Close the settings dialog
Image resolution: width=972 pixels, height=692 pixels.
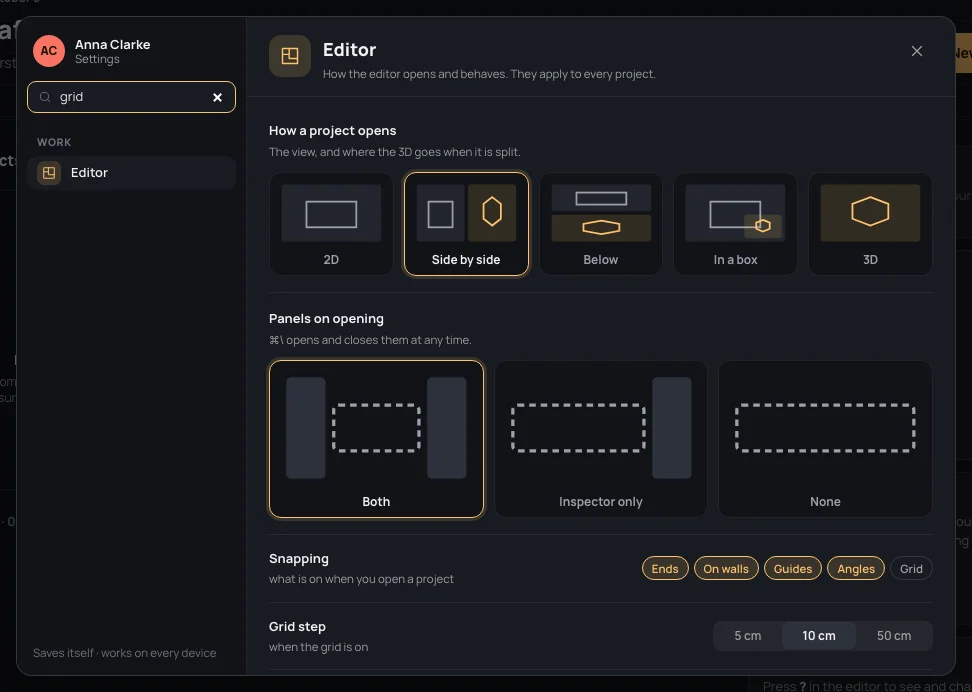[917, 51]
